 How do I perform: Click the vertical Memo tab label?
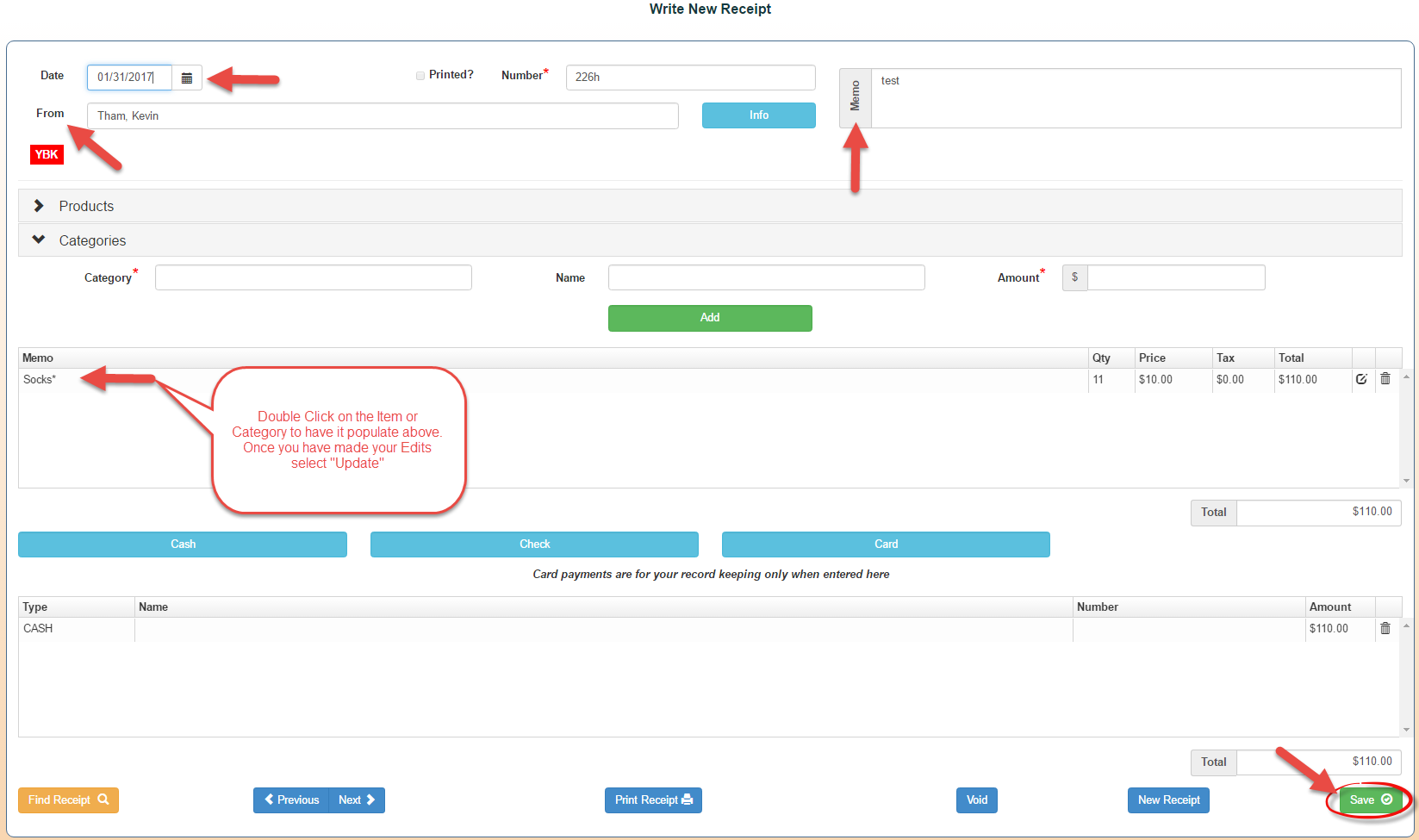[856, 98]
